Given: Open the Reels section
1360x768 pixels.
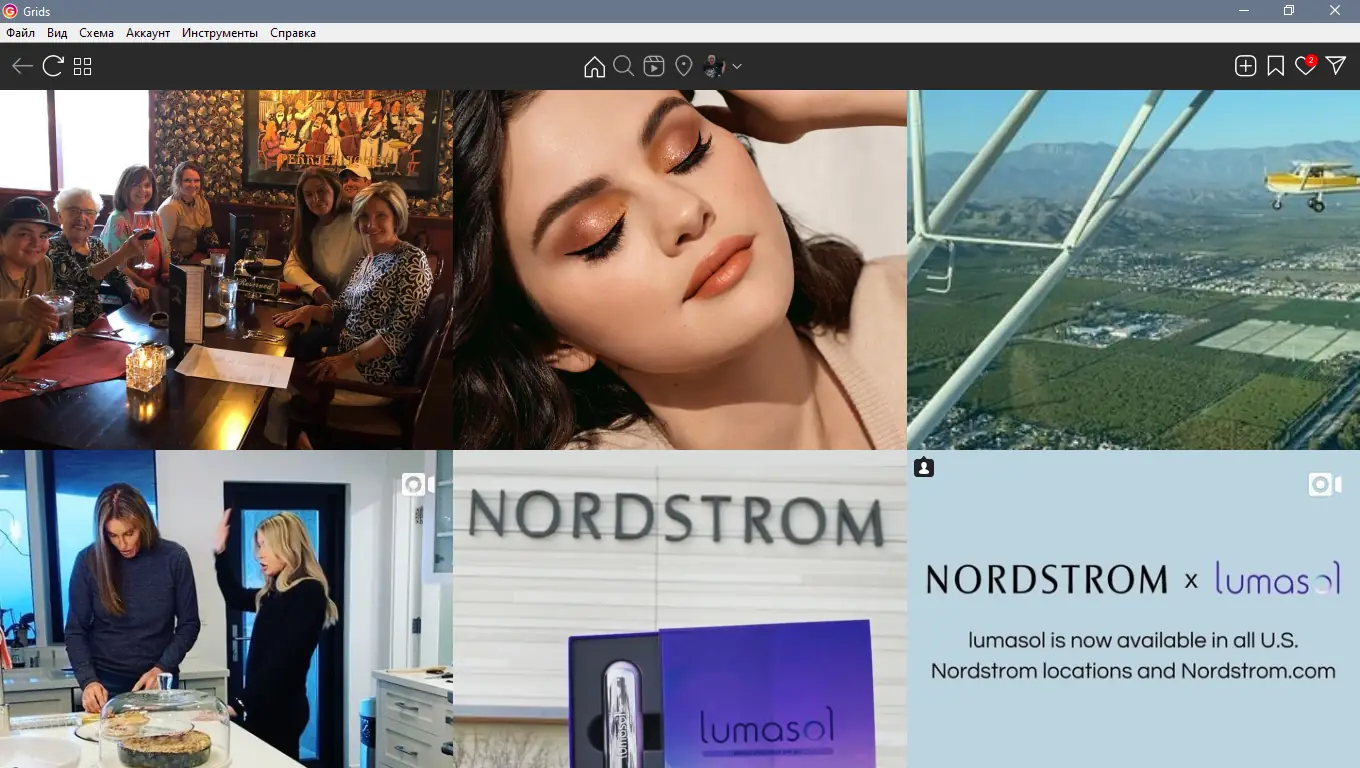Looking at the screenshot, I should [654, 66].
